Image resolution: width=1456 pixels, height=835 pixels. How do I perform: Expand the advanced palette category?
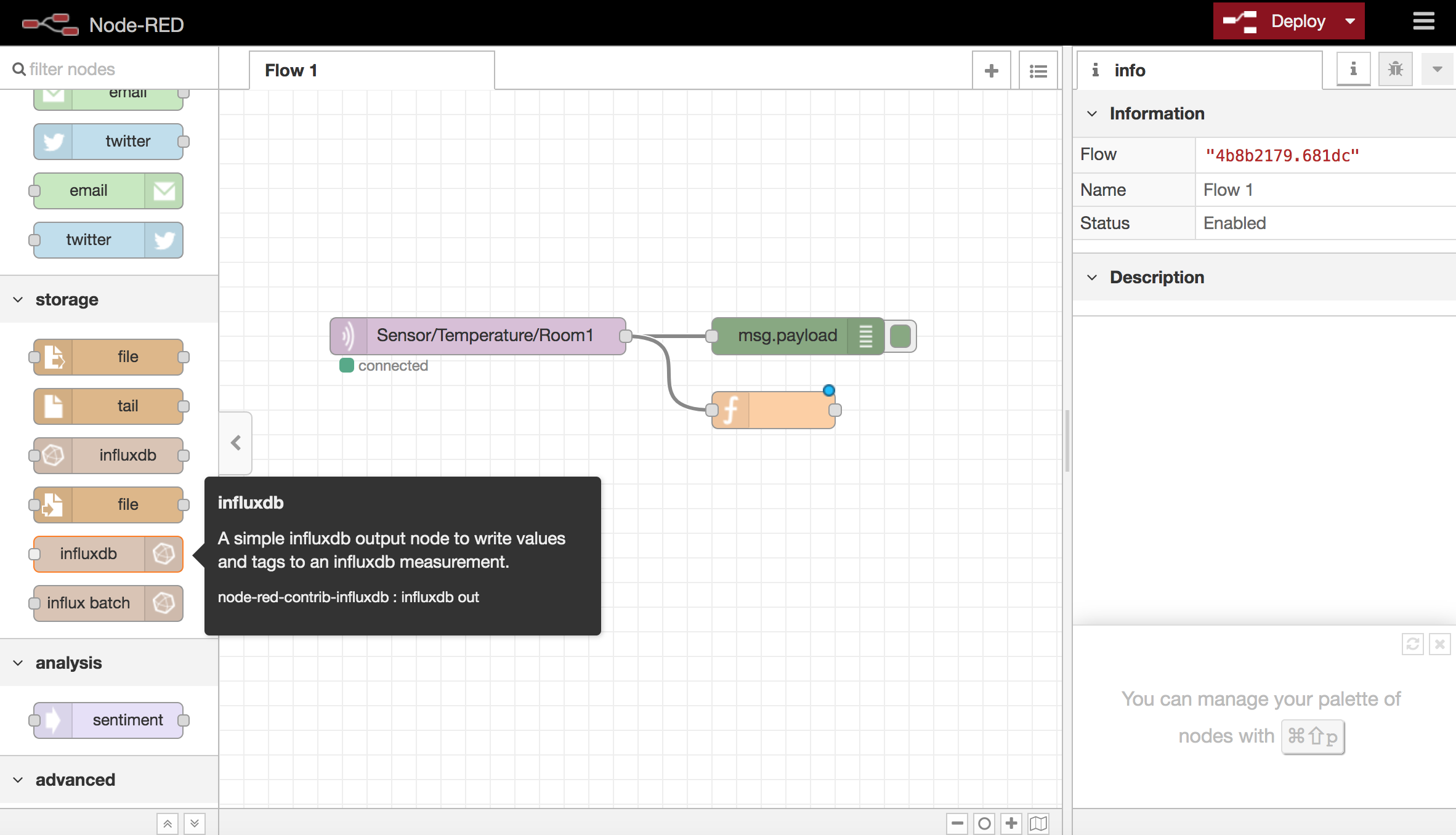pos(109,780)
